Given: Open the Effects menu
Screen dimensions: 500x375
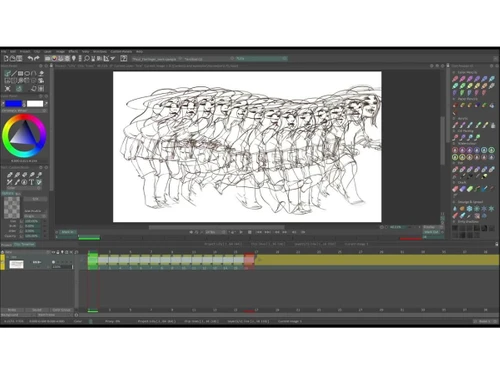Looking at the screenshot, I should (x=73, y=52).
